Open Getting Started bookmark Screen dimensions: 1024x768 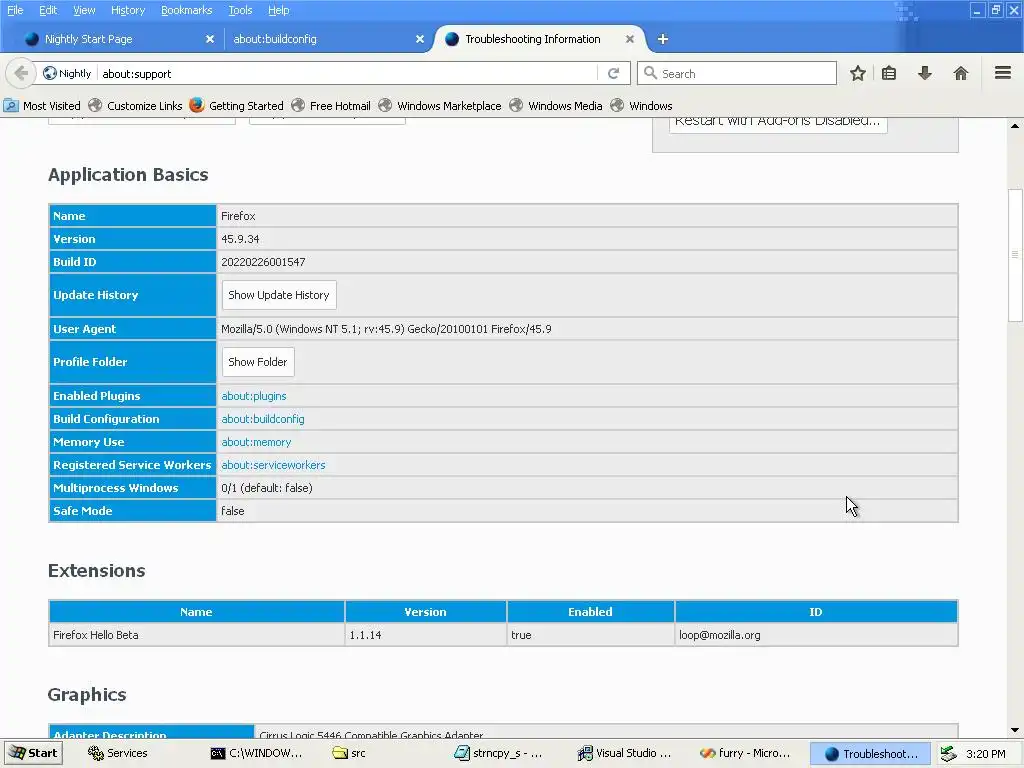coord(237,106)
